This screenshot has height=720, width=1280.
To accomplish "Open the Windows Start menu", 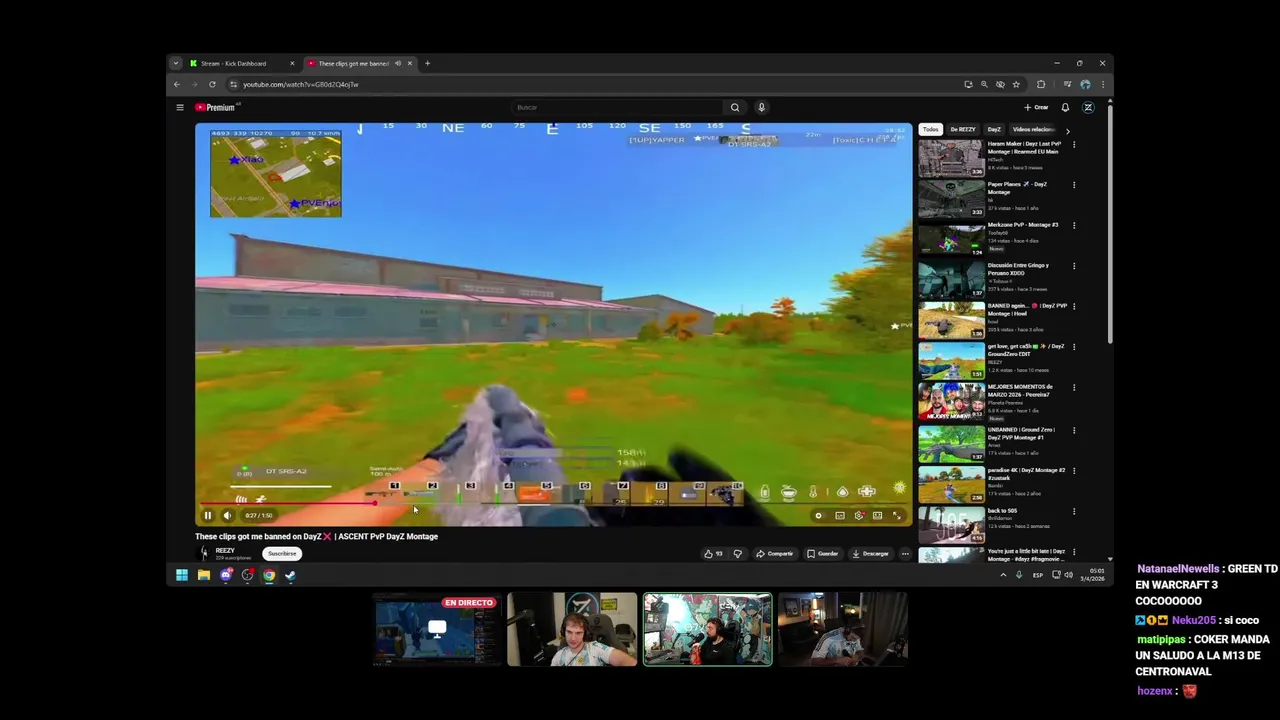I will coord(182,575).
